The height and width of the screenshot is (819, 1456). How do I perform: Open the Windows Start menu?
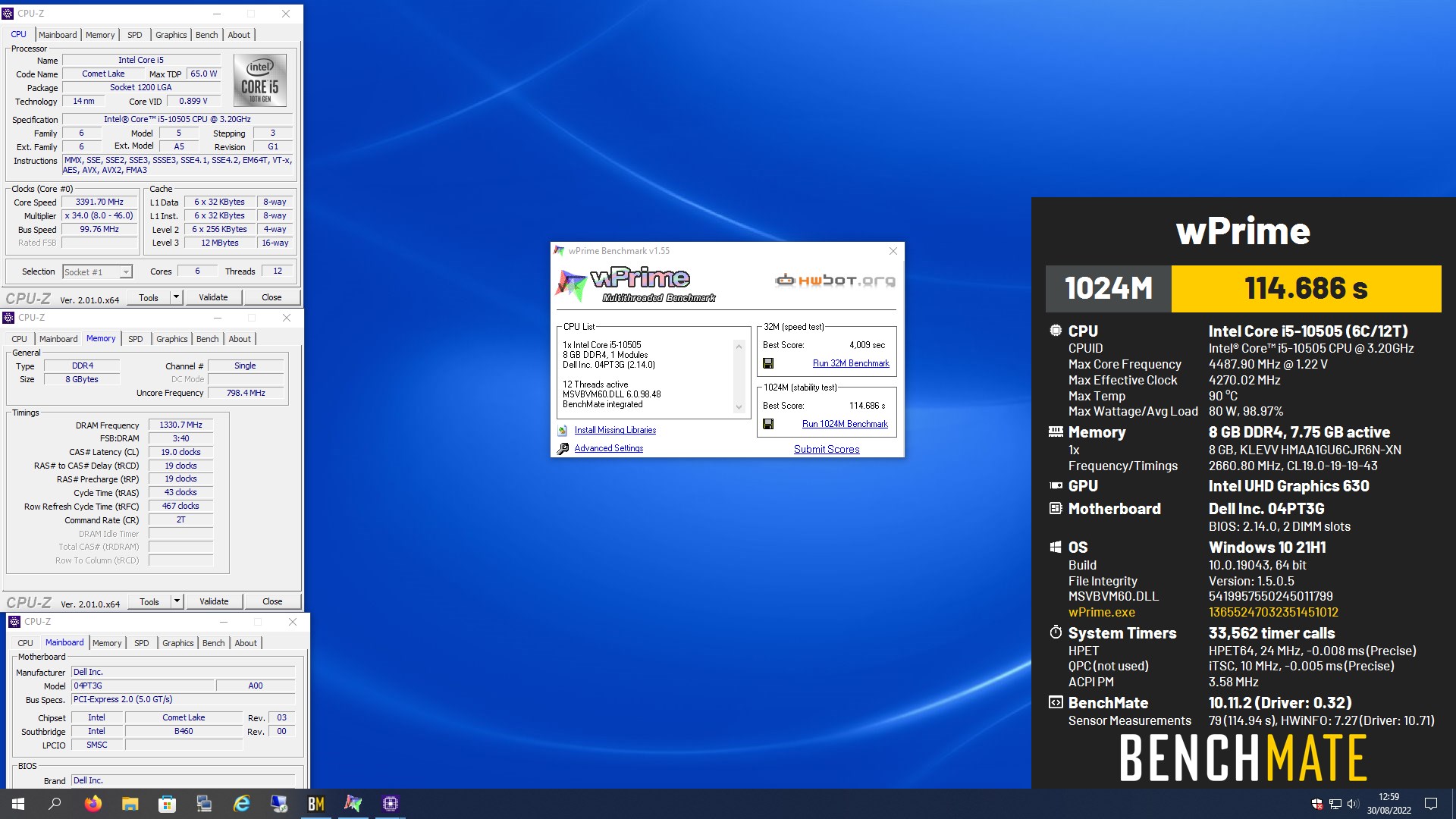point(18,804)
